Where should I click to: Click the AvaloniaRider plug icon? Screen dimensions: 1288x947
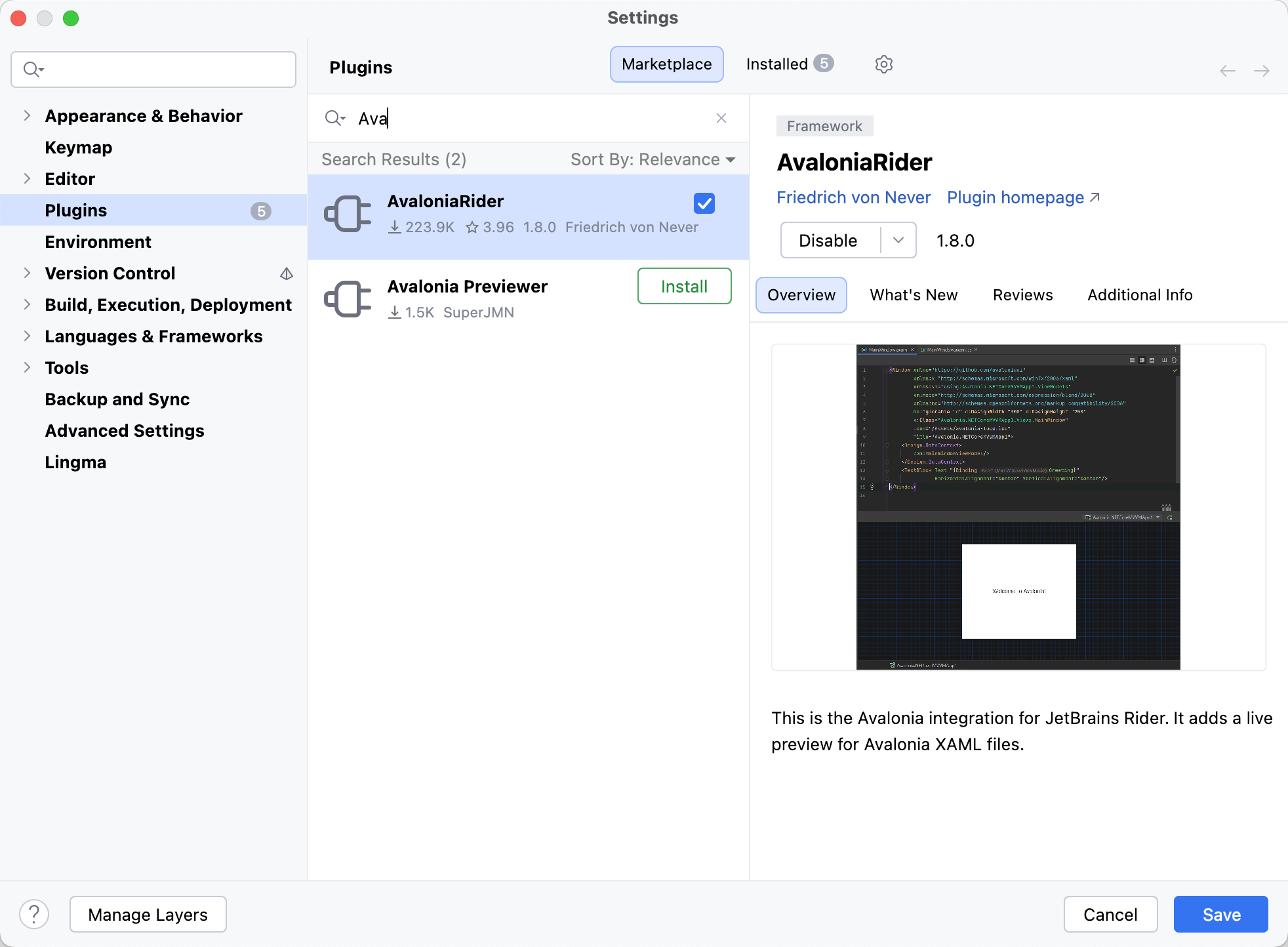click(348, 214)
